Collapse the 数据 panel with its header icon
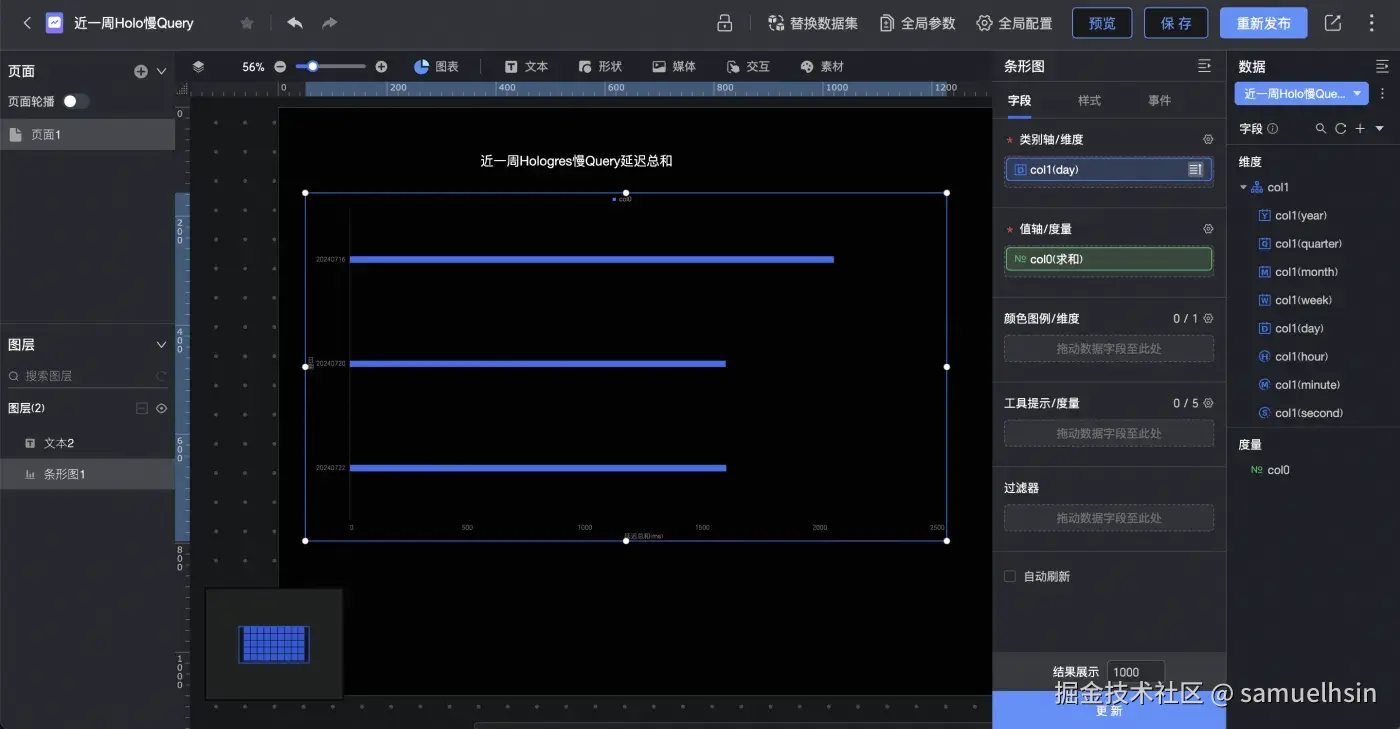Viewport: 1400px width, 729px height. pos(1382,66)
